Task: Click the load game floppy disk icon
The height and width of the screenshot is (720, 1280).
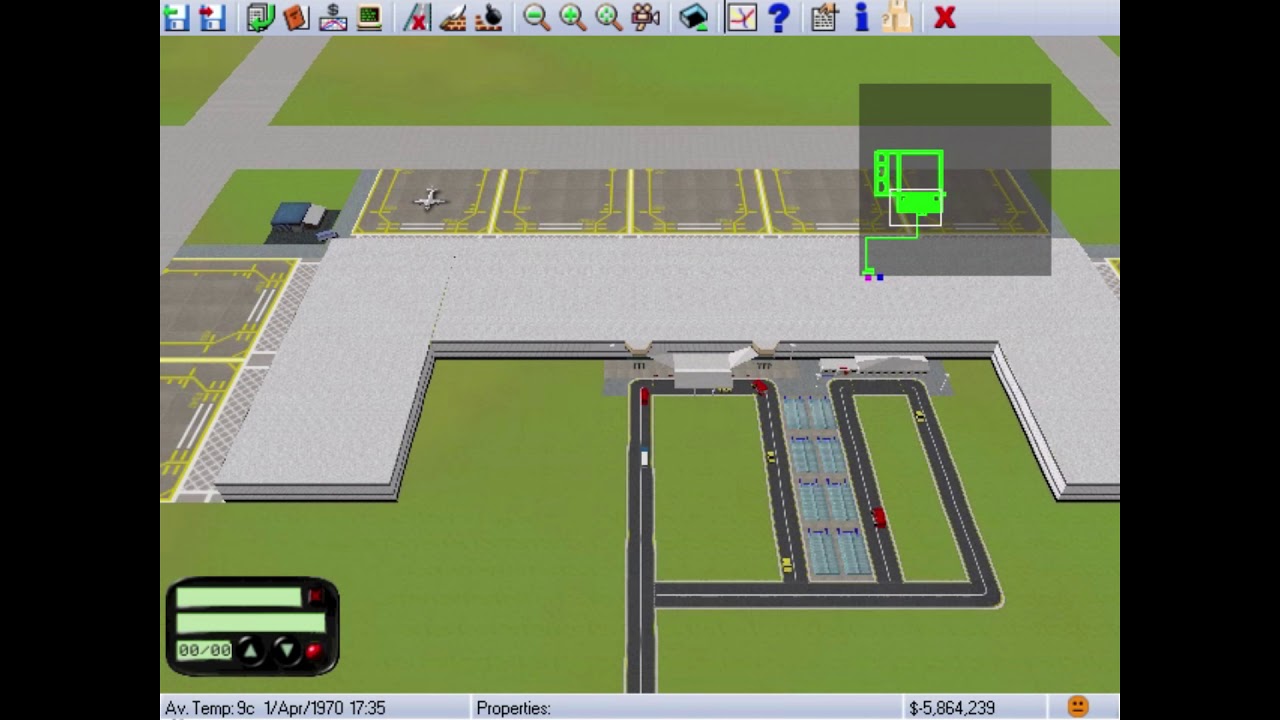Action: (177, 17)
